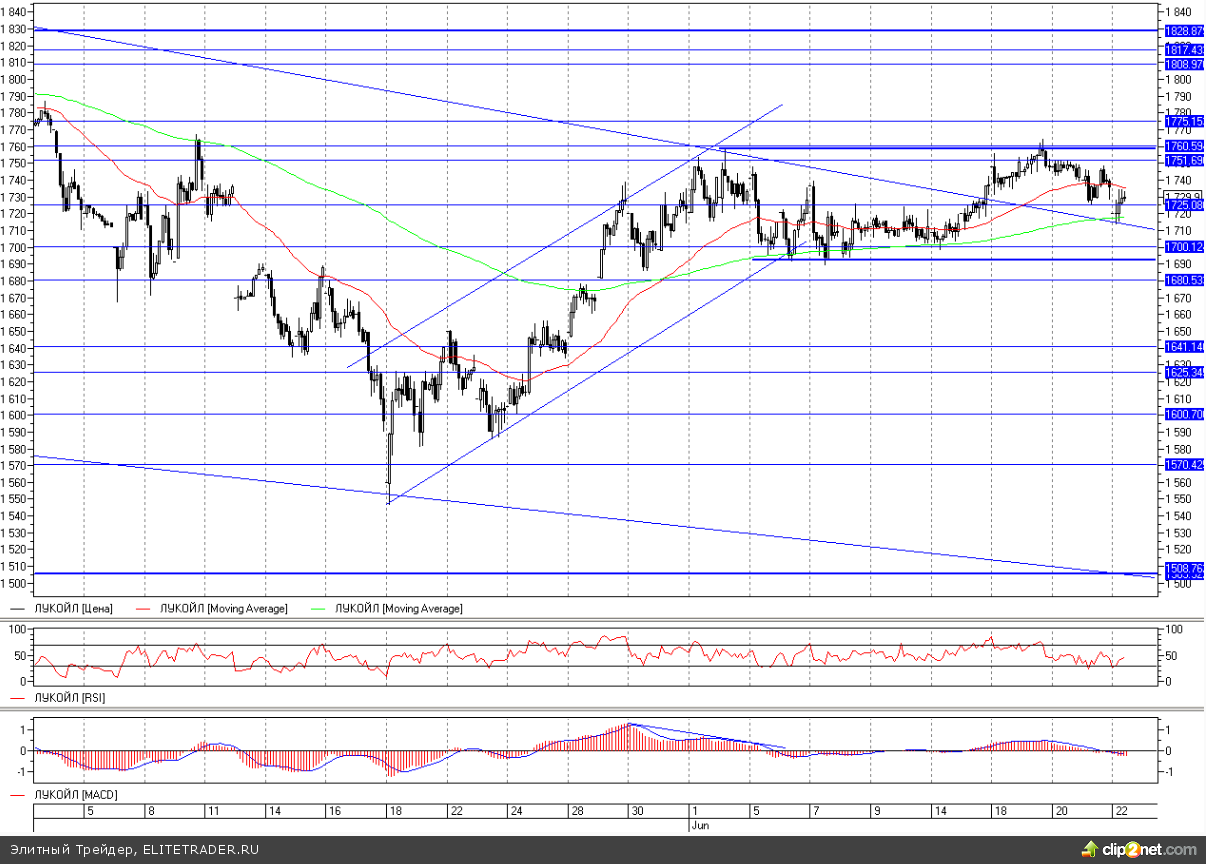This screenshot has height=864, width=1206.
Task: Select the 1760.59 resistance level tag
Action: (1183, 146)
